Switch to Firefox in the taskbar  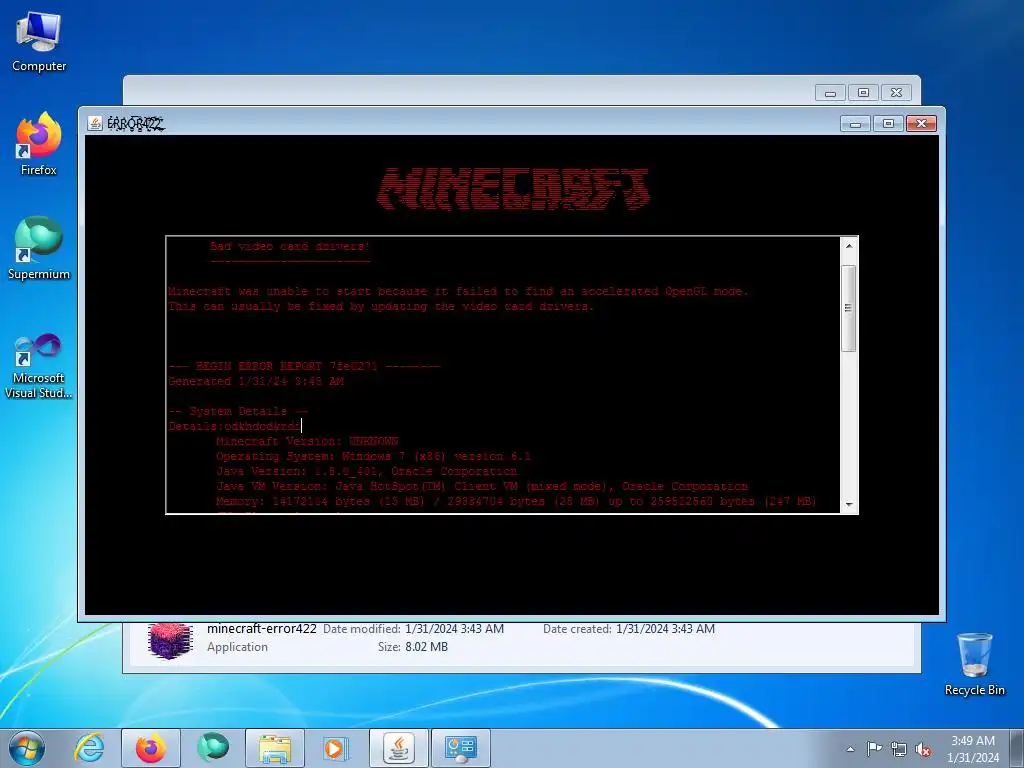click(x=151, y=748)
